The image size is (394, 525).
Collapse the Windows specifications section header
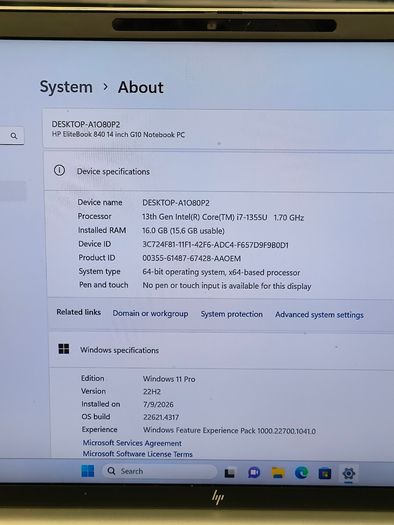tap(221, 350)
